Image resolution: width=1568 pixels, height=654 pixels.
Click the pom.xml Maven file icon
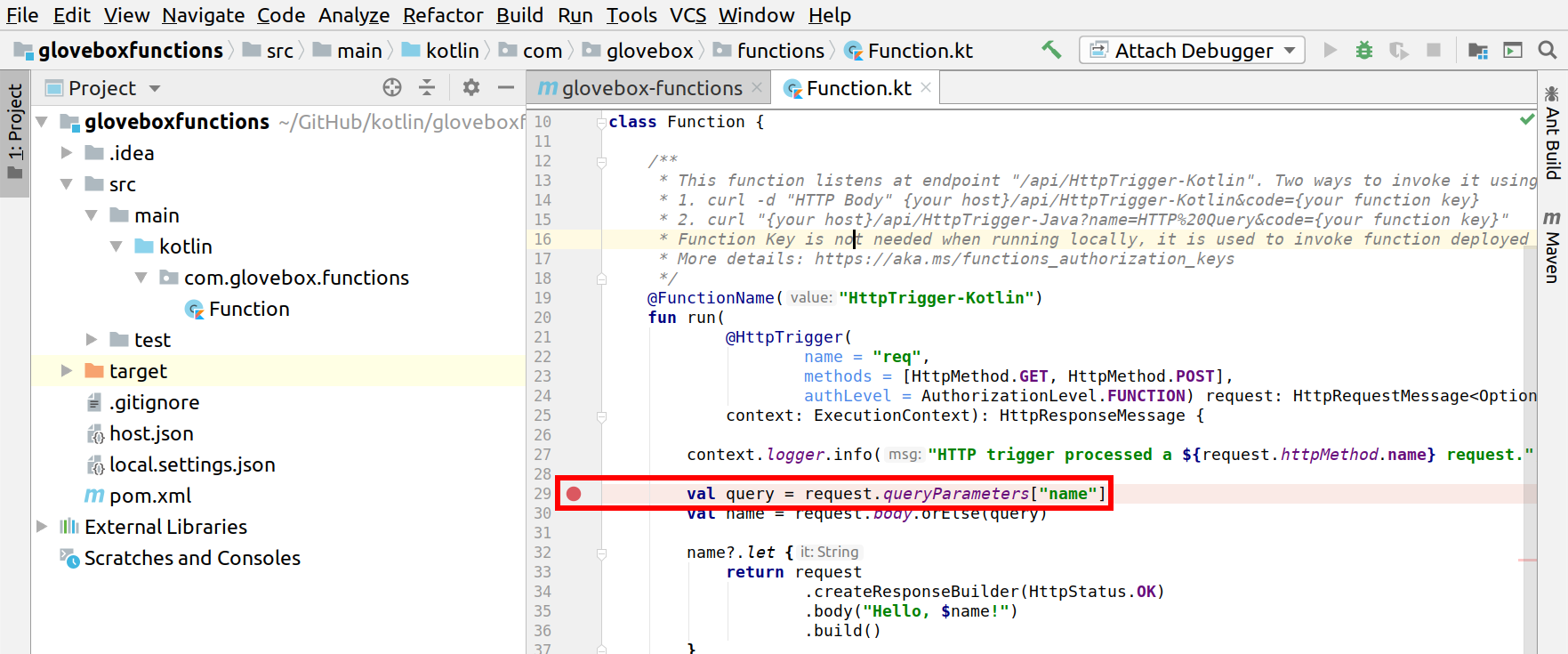[x=94, y=496]
